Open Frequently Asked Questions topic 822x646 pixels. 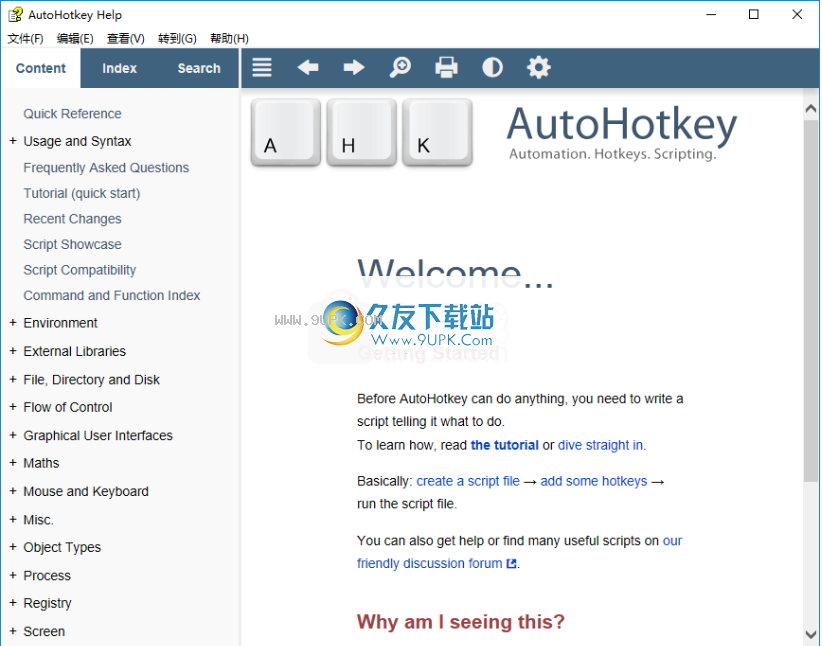point(106,168)
